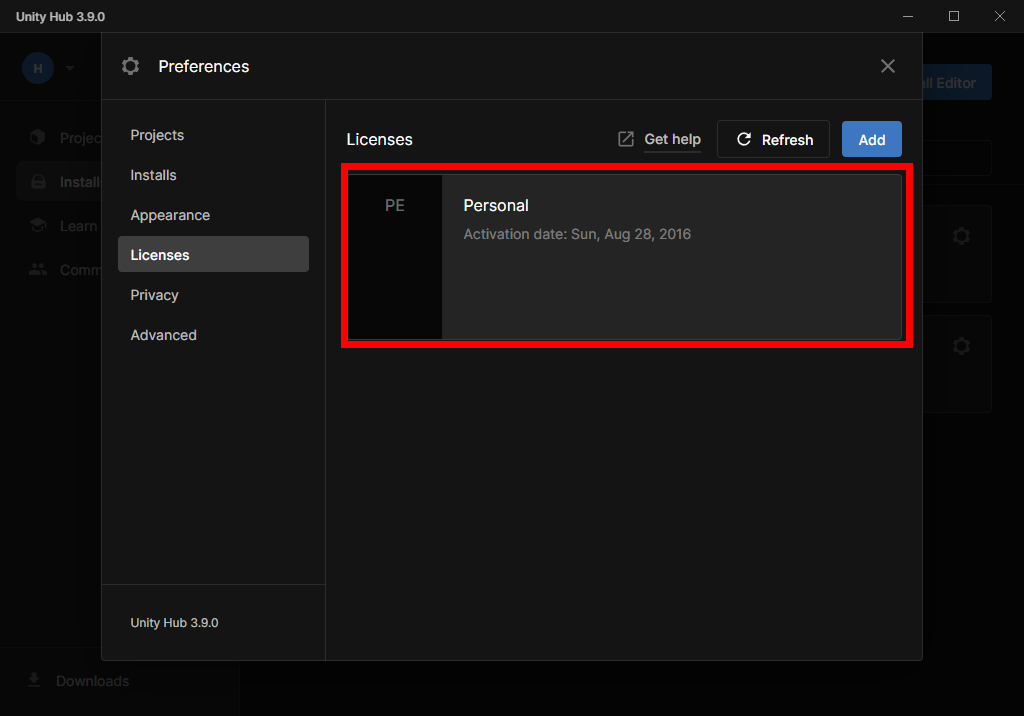Click the Unity Hub 3.9.0 version label in the sidebar
Screen dimensions: 1024x716
pyautogui.click(x=174, y=623)
